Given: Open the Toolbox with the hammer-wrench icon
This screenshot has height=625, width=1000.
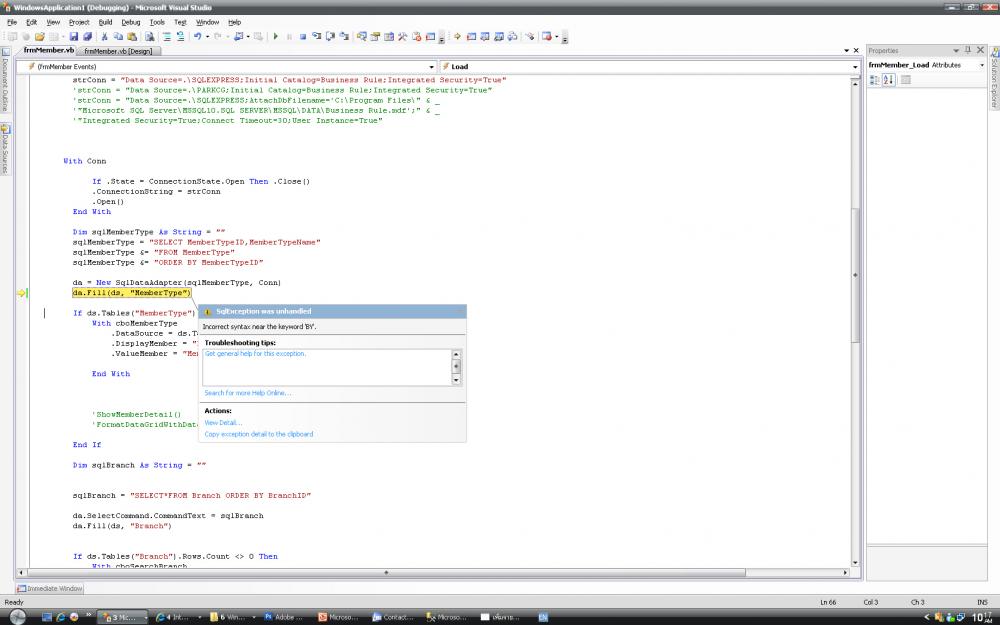Looking at the screenshot, I should click(402, 37).
